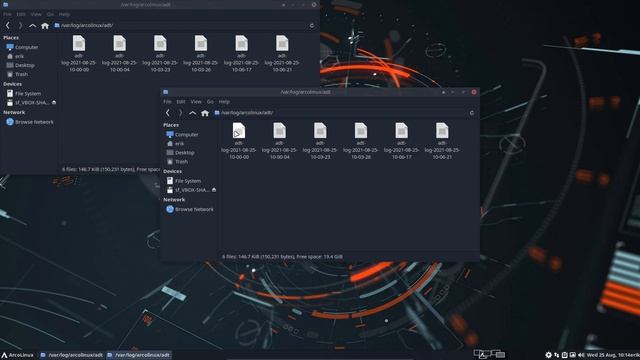640x360 pixels.
Task: Click the workspace switcher in the panel
Action: (x=489, y=354)
